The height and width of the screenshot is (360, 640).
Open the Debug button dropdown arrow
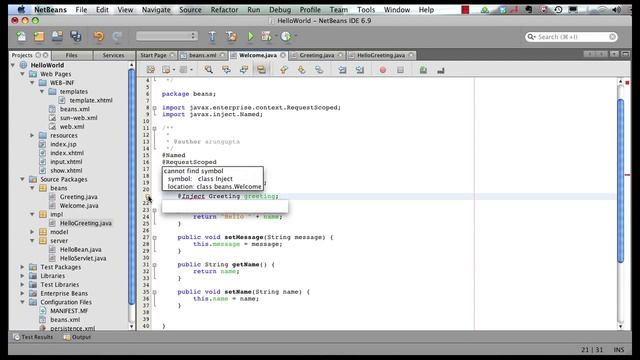pos(276,36)
